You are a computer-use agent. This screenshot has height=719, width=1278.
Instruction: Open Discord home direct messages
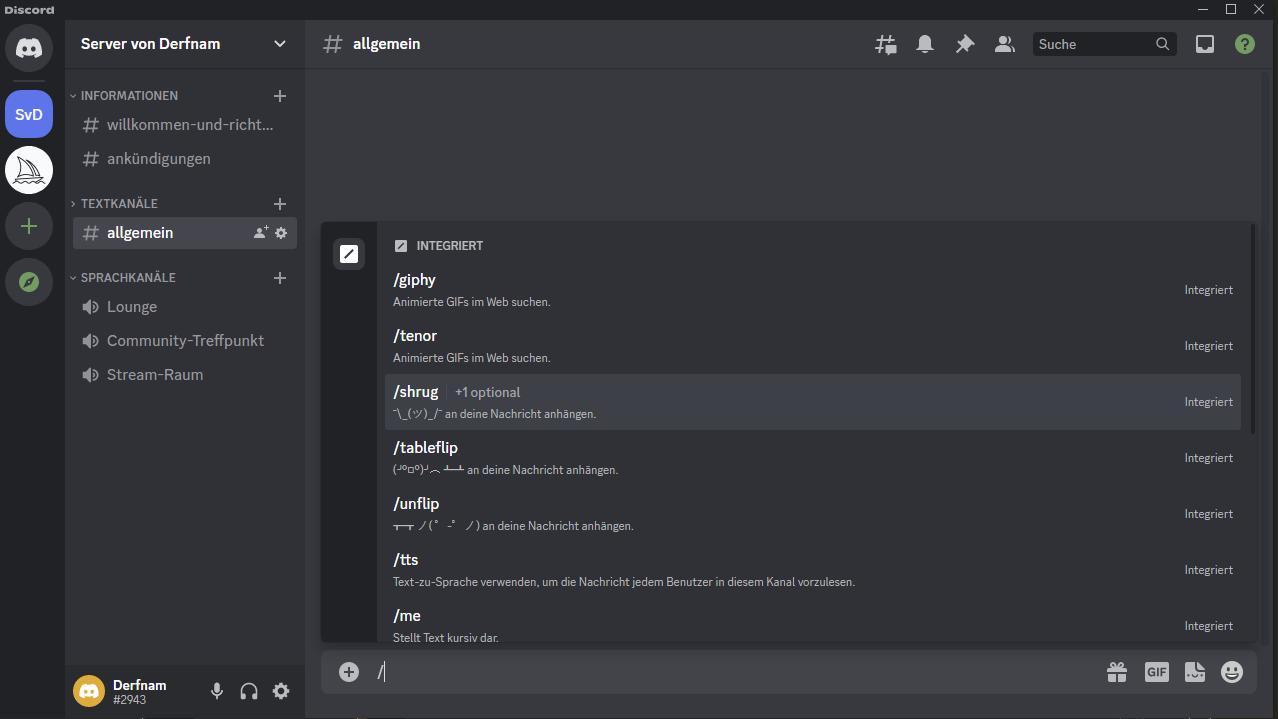(29, 48)
